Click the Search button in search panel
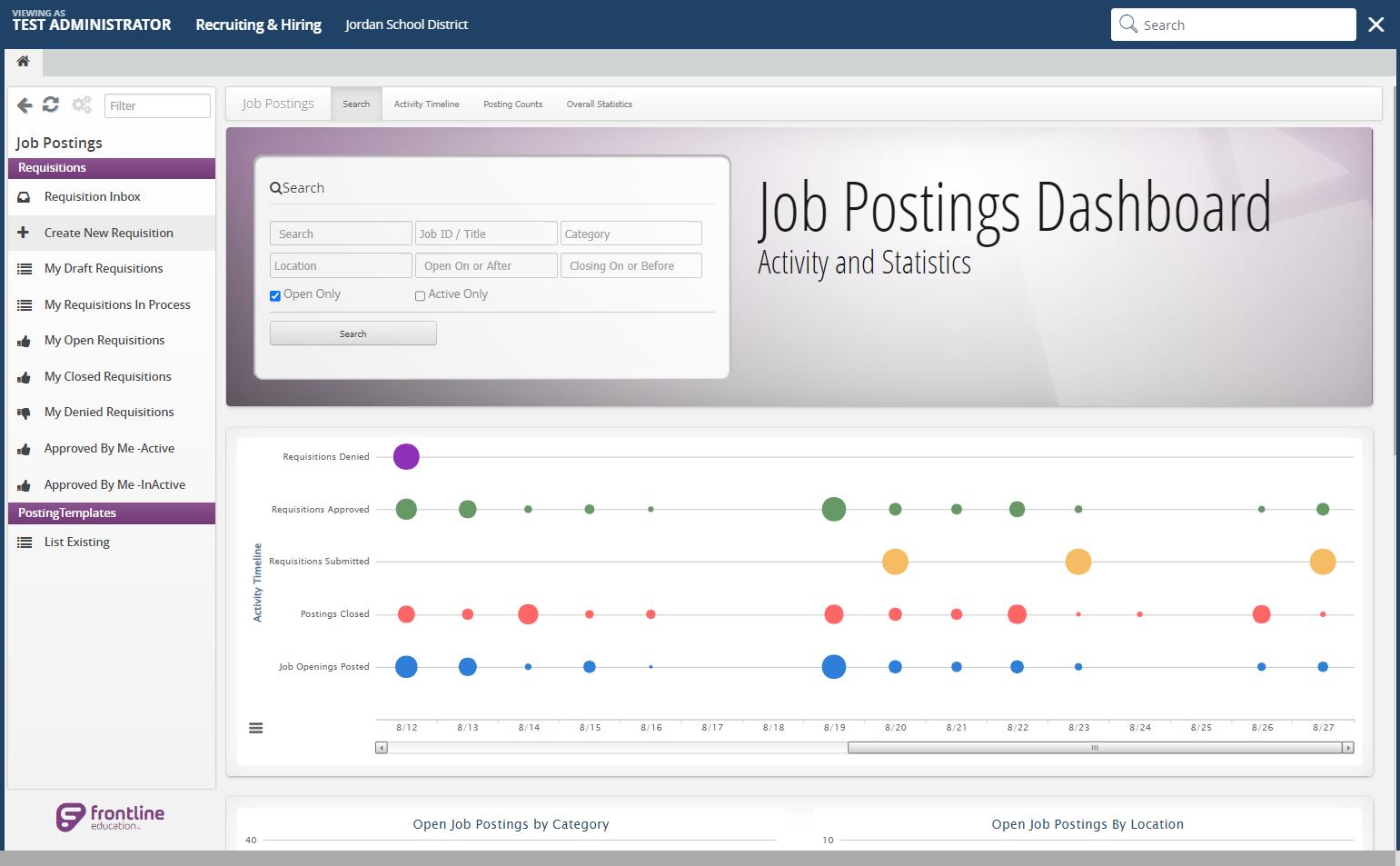This screenshot has height=866, width=1400. pos(353,333)
